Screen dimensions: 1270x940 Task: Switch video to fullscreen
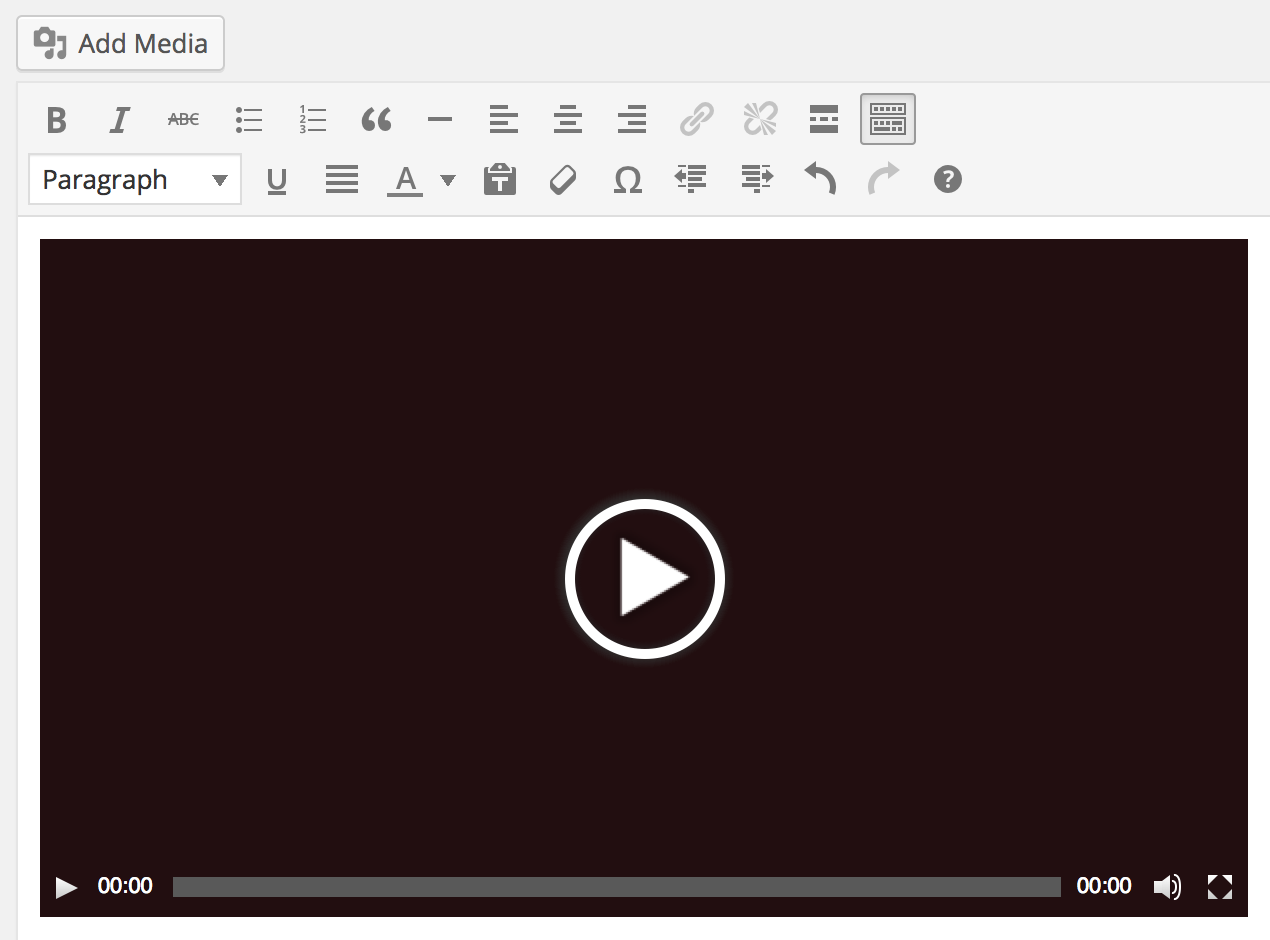pos(1220,887)
